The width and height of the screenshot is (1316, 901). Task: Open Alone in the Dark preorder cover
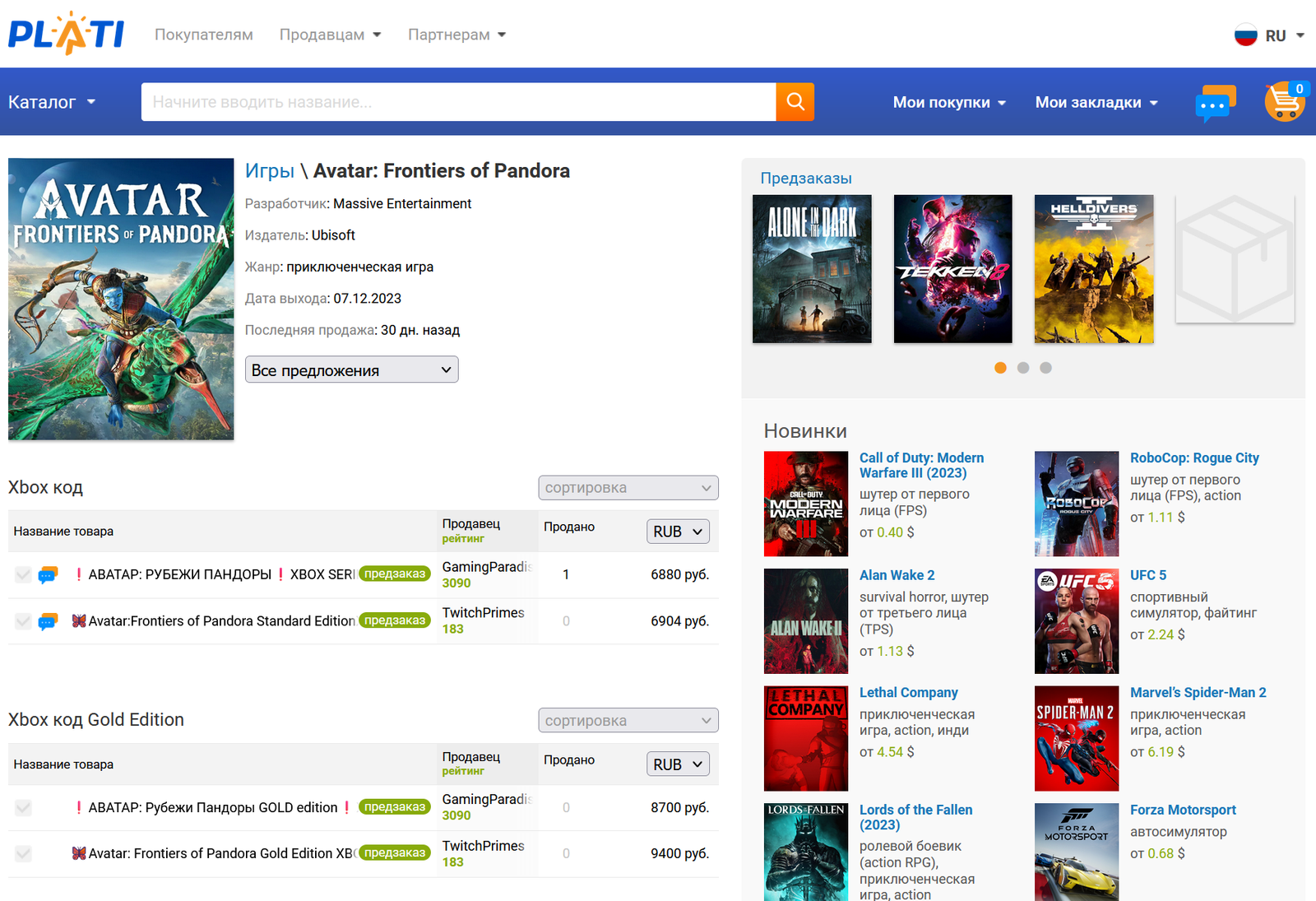tap(812, 269)
